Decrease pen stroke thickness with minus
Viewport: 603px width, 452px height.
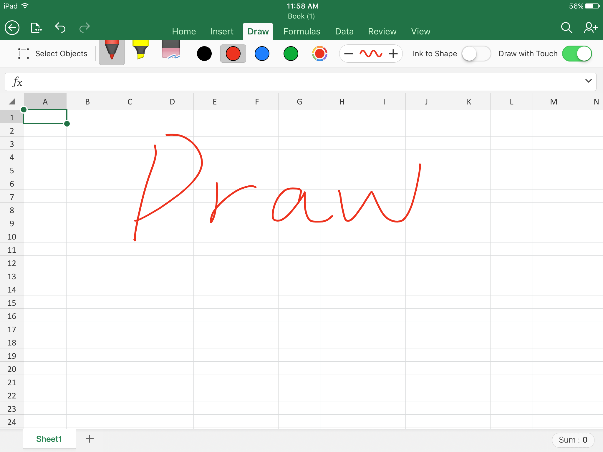pyautogui.click(x=348, y=53)
